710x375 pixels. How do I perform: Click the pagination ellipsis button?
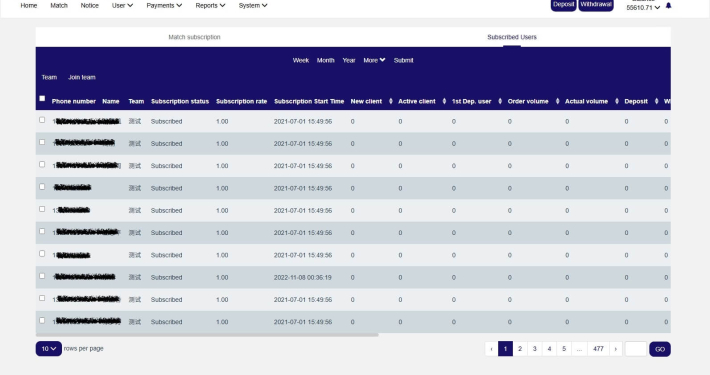(x=579, y=349)
